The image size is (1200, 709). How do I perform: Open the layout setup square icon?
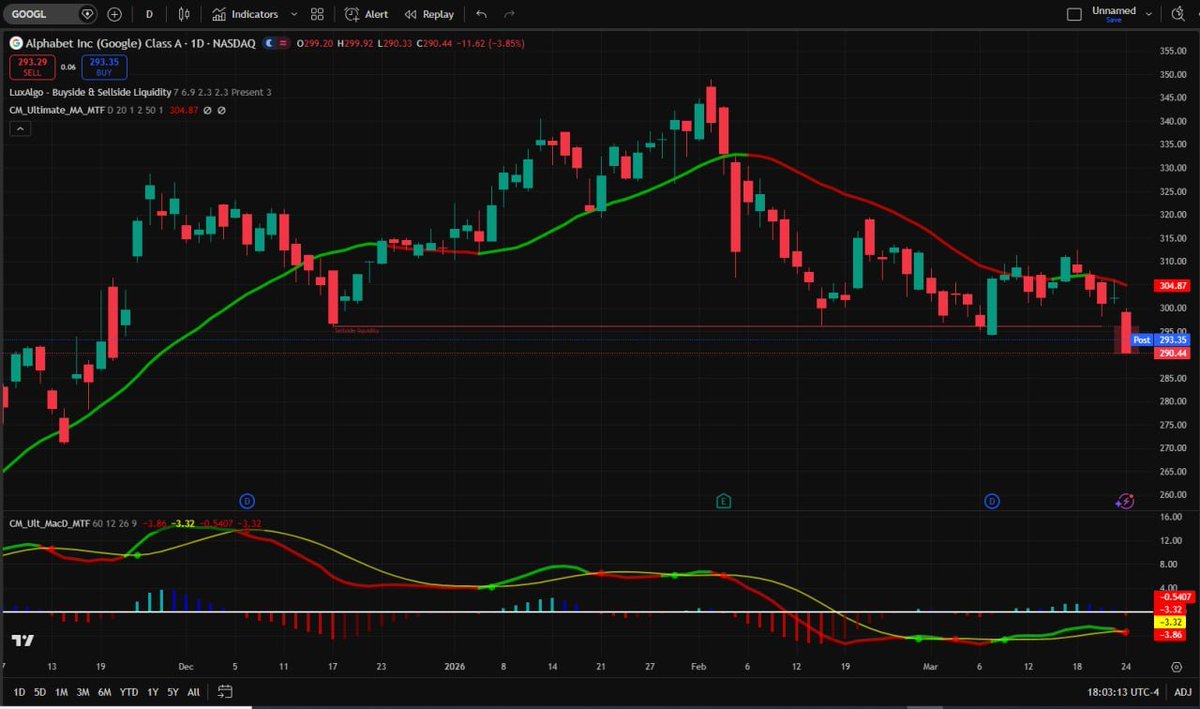[x=1074, y=14]
